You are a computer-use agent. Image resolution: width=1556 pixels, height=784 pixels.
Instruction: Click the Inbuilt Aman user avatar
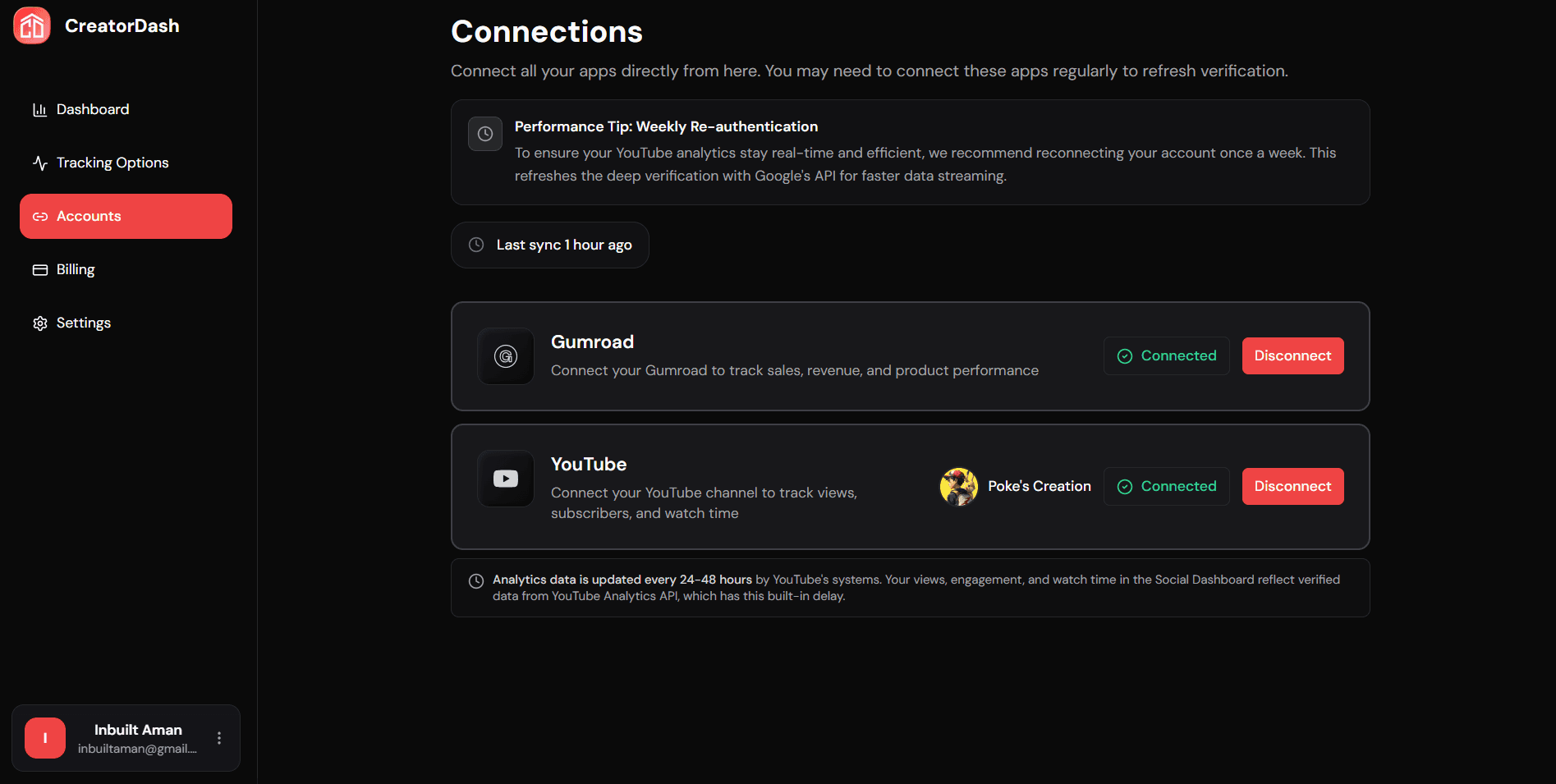point(45,738)
